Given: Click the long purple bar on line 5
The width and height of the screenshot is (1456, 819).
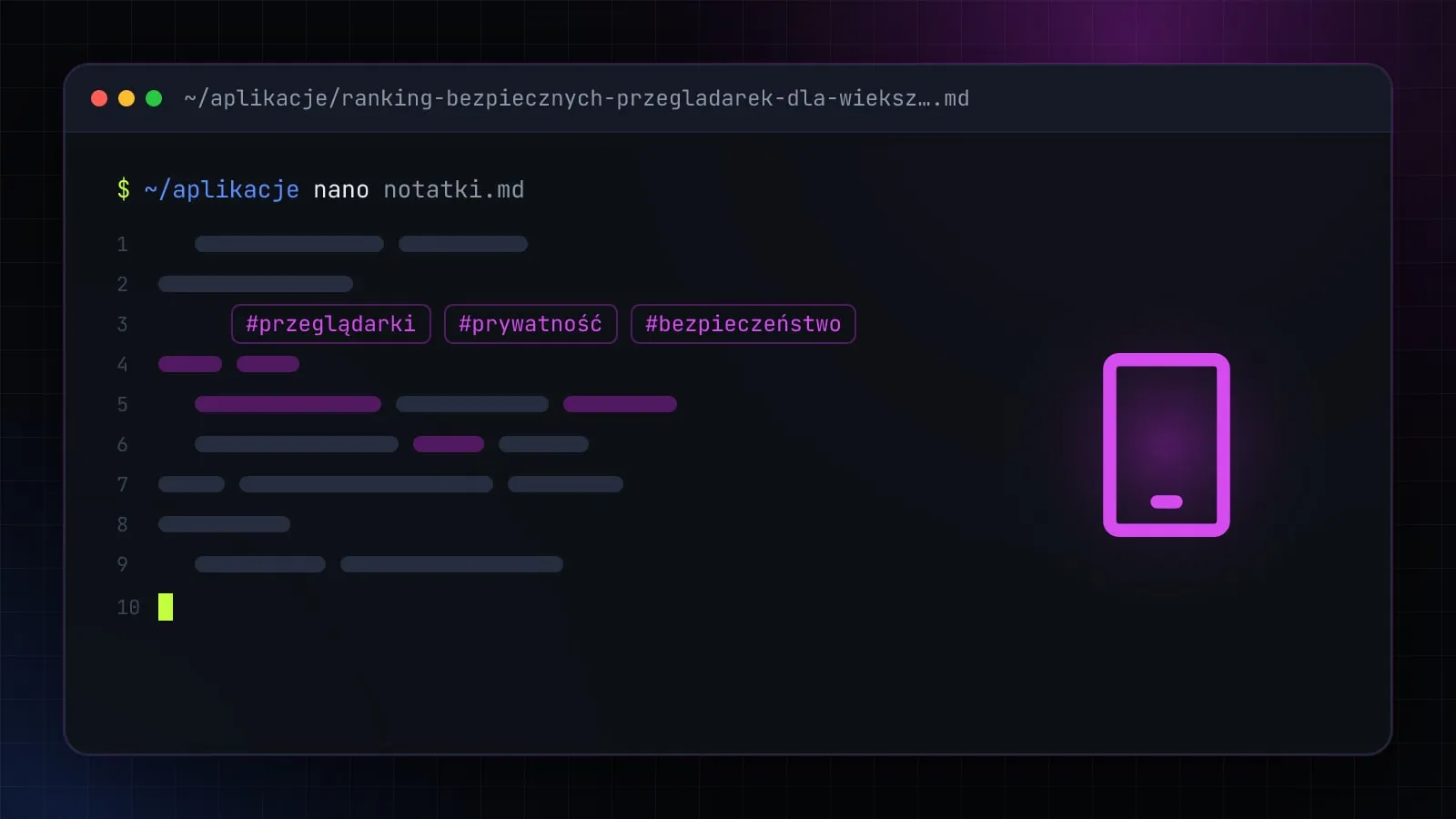Looking at the screenshot, I should click(288, 404).
